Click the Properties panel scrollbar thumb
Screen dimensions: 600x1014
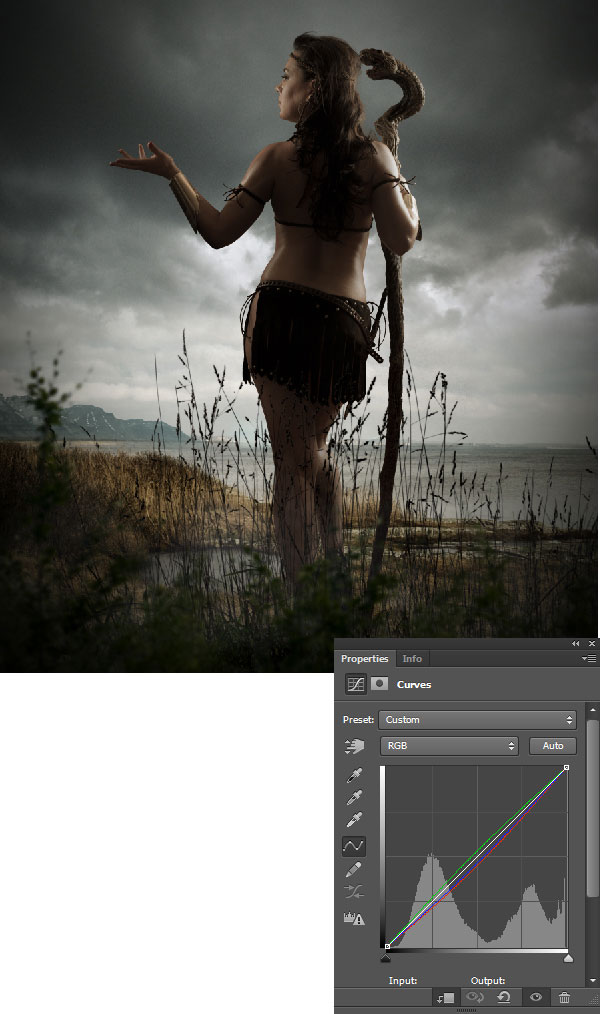pos(592,808)
